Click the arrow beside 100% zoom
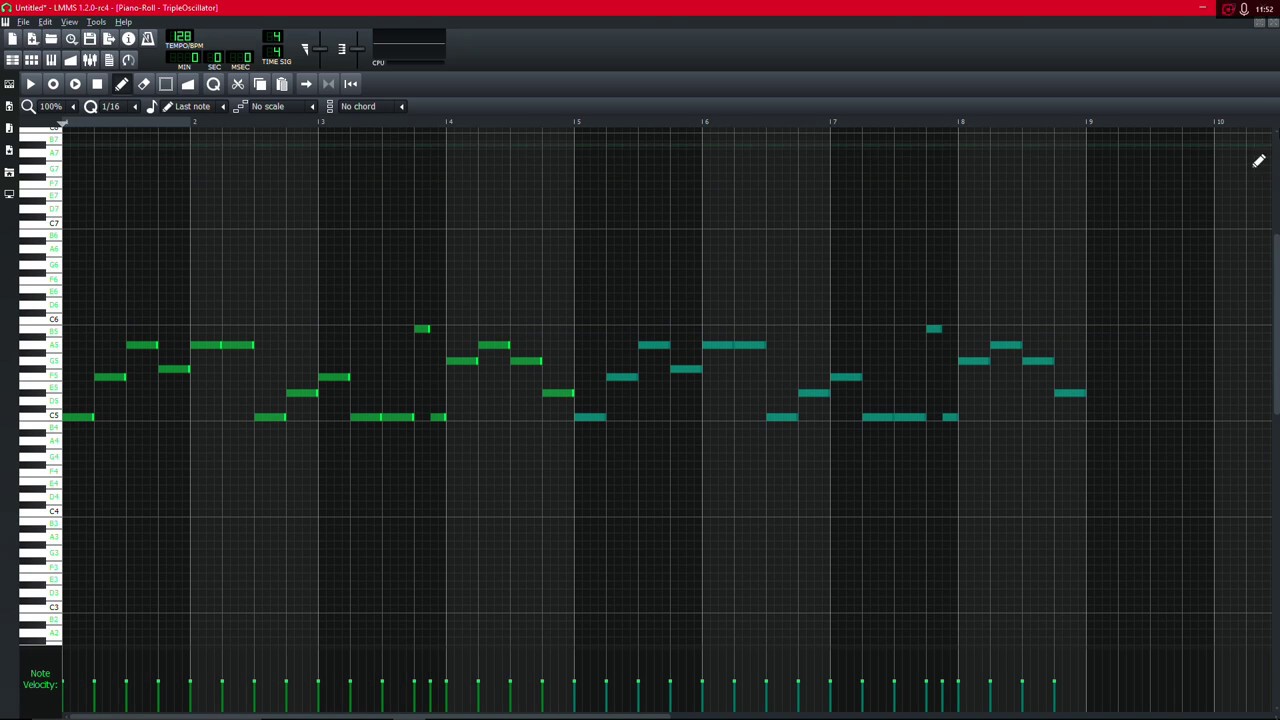 [73, 107]
